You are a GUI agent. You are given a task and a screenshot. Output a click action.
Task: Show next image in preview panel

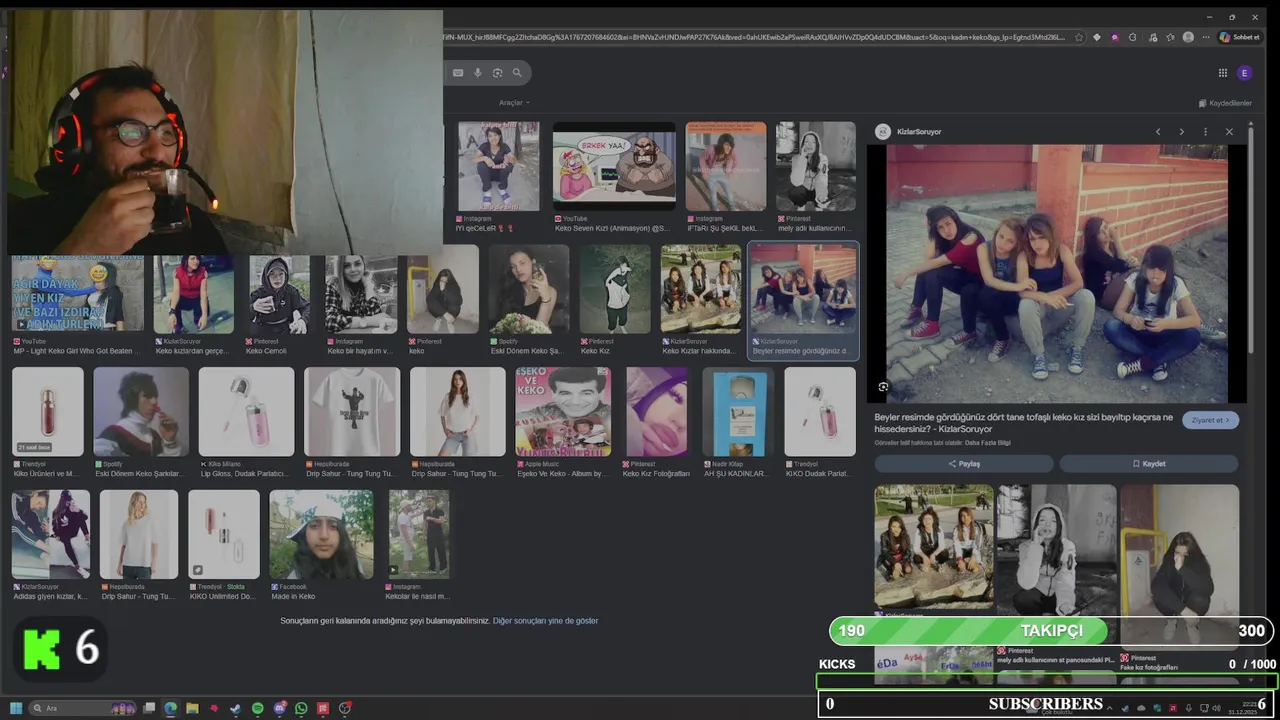pyautogui.click(x=1181, y=132)
